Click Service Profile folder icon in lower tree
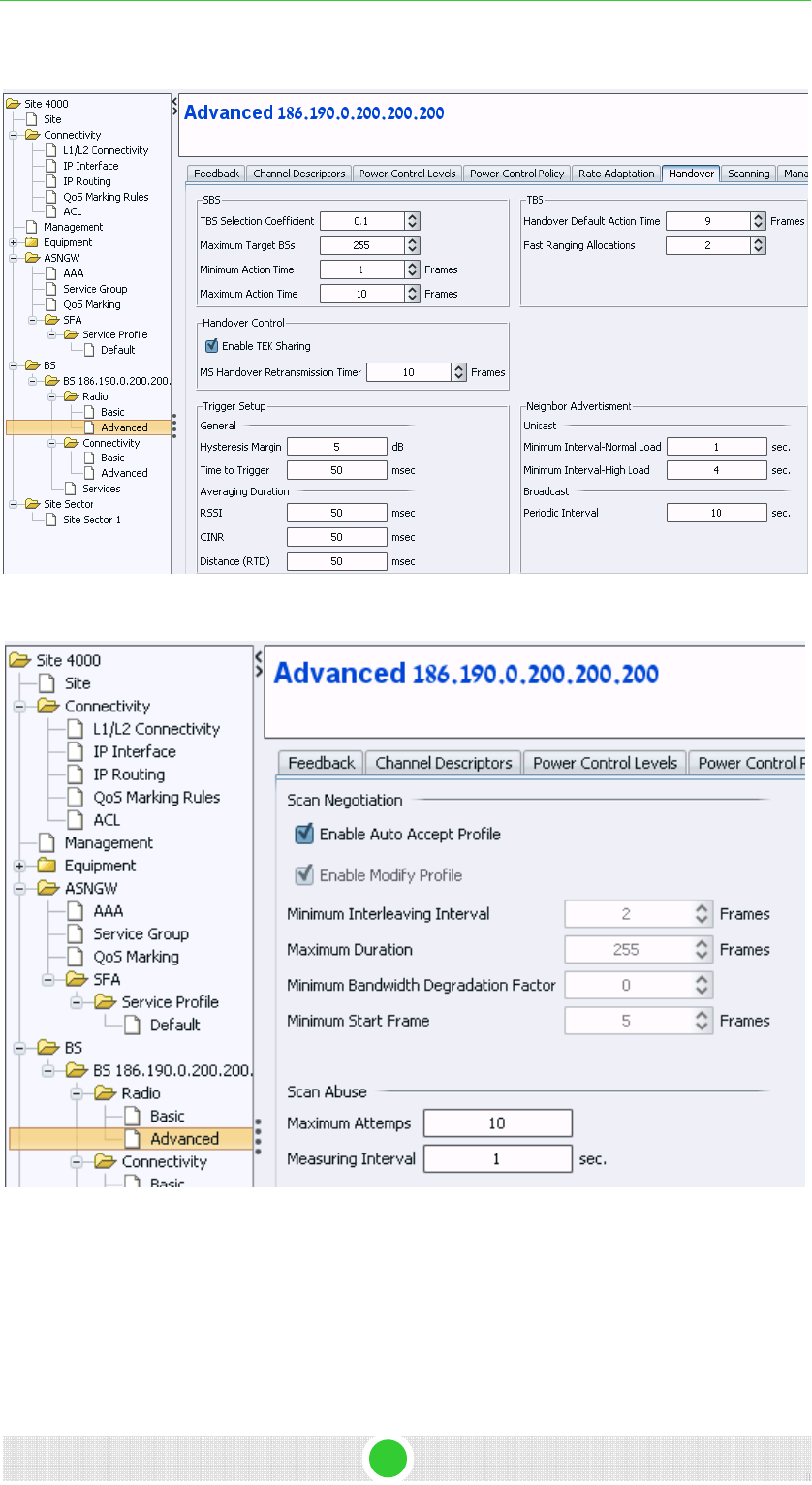This screenshot has width=812, height=1485. (x=106, y=1002)
